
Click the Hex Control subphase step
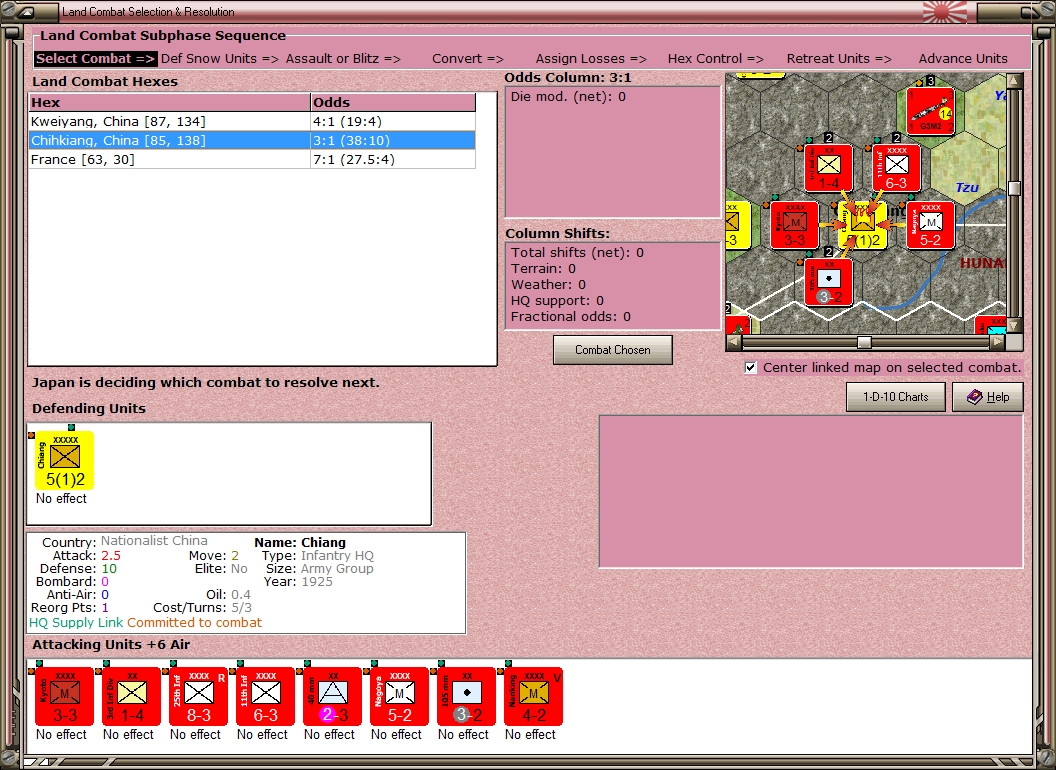716,59
